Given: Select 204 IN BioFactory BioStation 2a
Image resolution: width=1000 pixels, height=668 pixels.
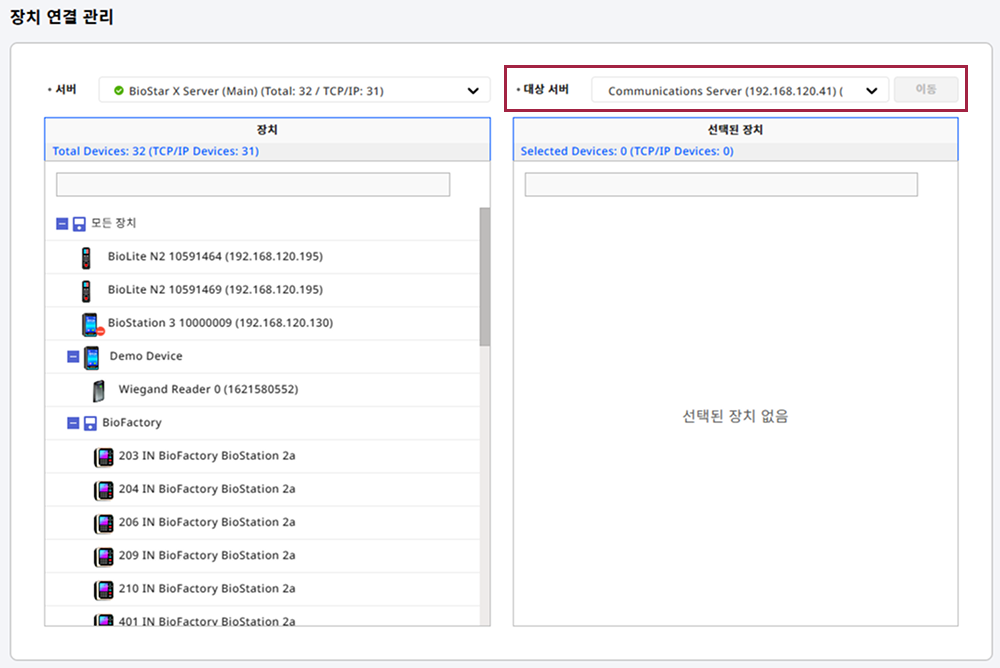Looking at the screenshot, I should click(207, 489).
